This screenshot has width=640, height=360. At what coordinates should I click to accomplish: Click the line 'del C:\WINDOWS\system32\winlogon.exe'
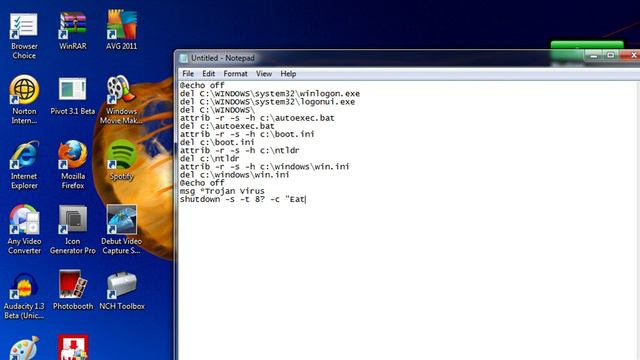coord(270,94)
